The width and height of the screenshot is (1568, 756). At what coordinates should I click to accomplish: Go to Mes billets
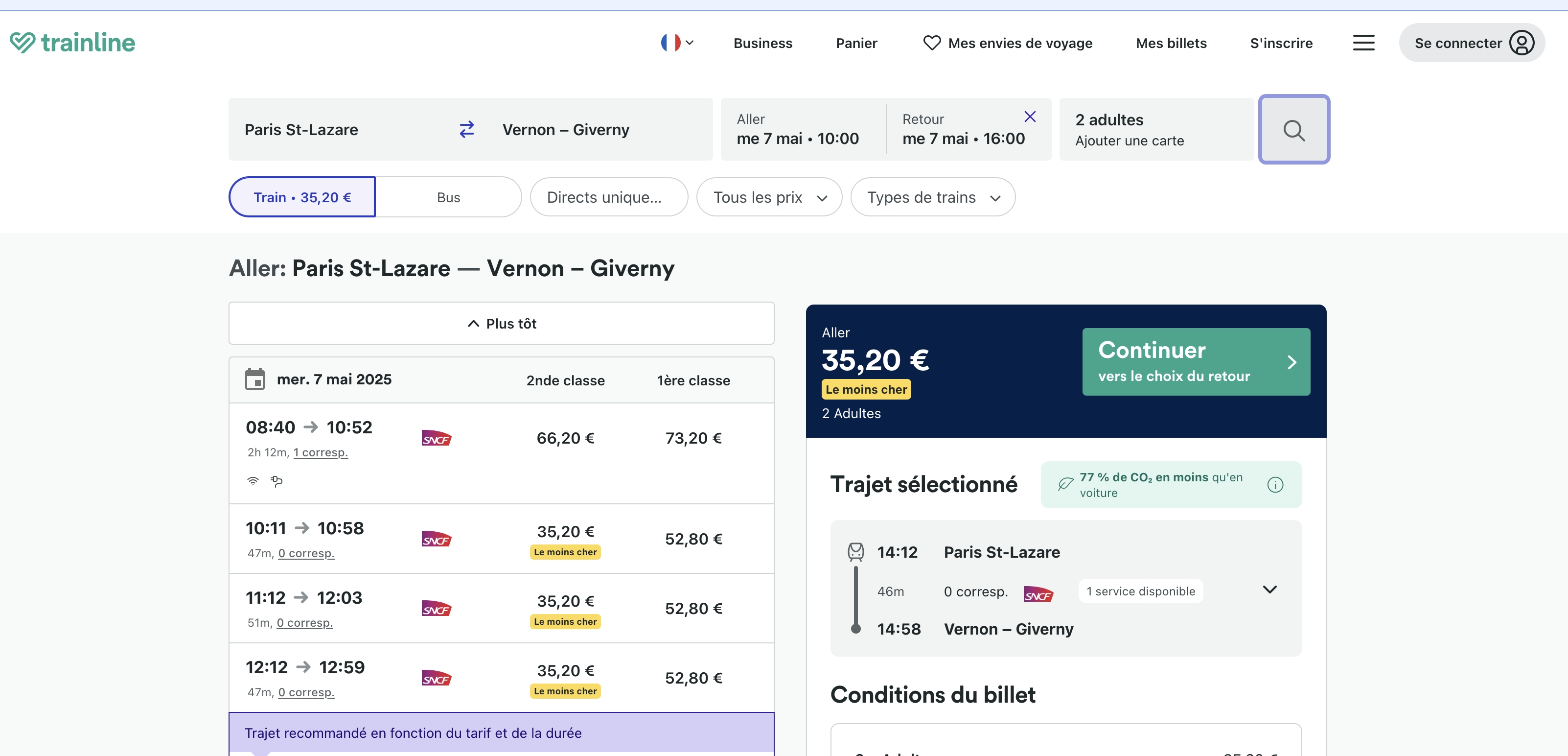1171,43
